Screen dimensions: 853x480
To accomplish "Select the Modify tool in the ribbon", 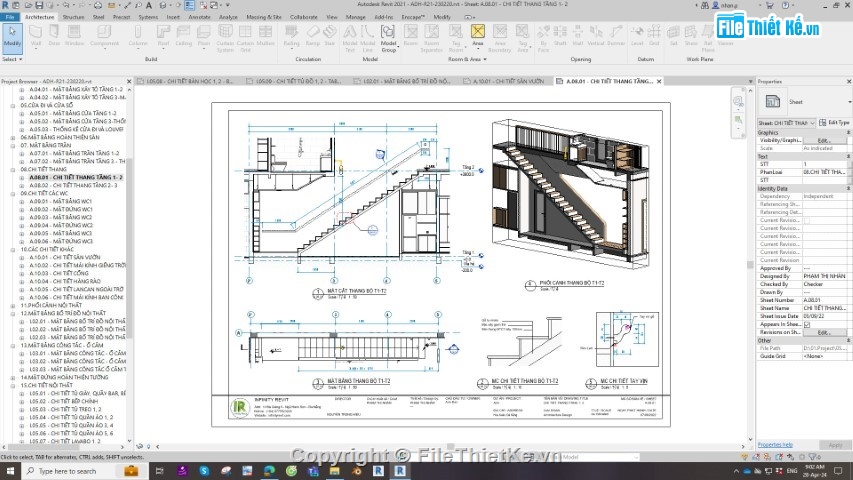I will point(12,37).
